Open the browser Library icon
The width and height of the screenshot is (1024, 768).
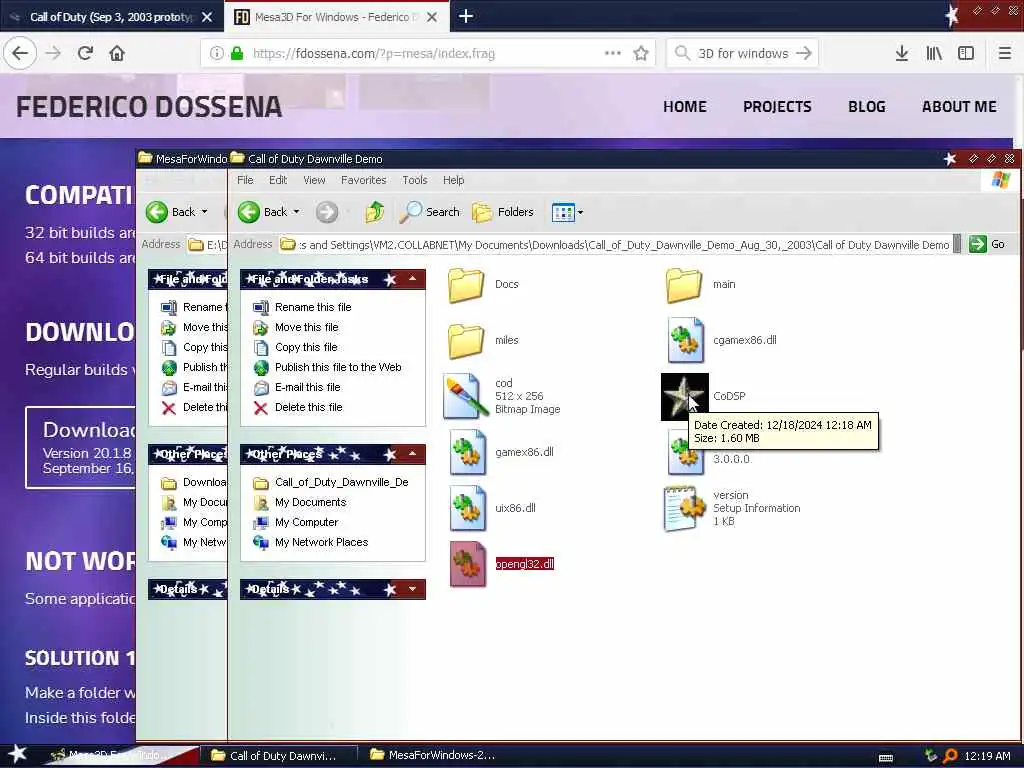click(x=934, y=53)
